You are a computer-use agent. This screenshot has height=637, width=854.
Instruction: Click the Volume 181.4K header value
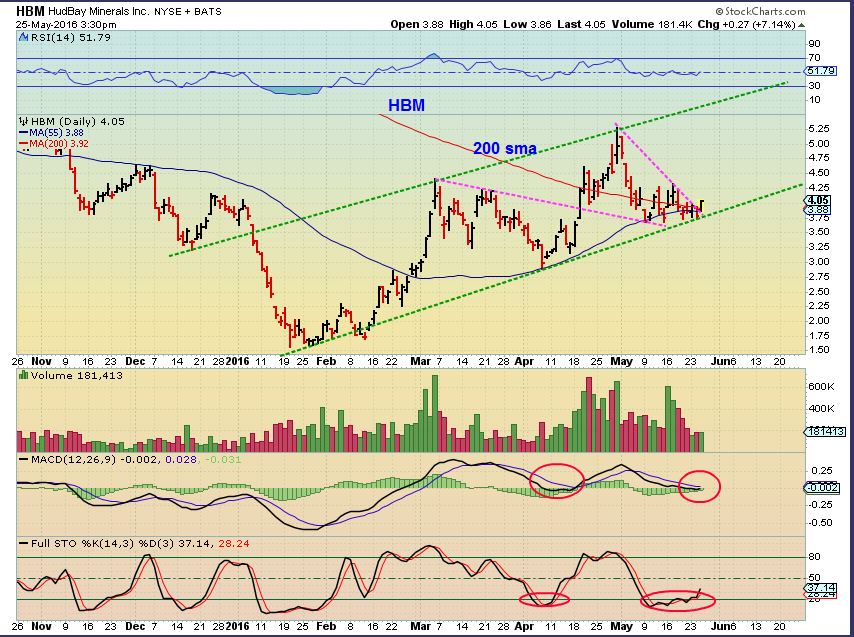tap(652, 24)
